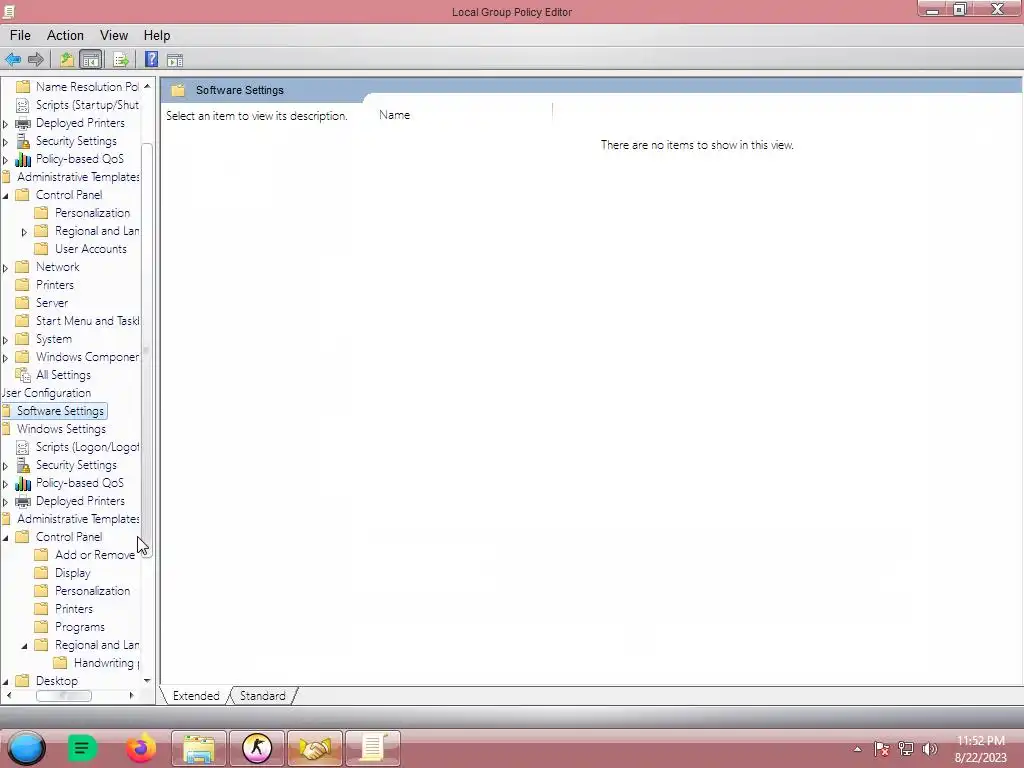This screenshot has width=1024, height=768.
Task: Toggle the Show/Hide Action Pane icon
Action: pos(174,60)
